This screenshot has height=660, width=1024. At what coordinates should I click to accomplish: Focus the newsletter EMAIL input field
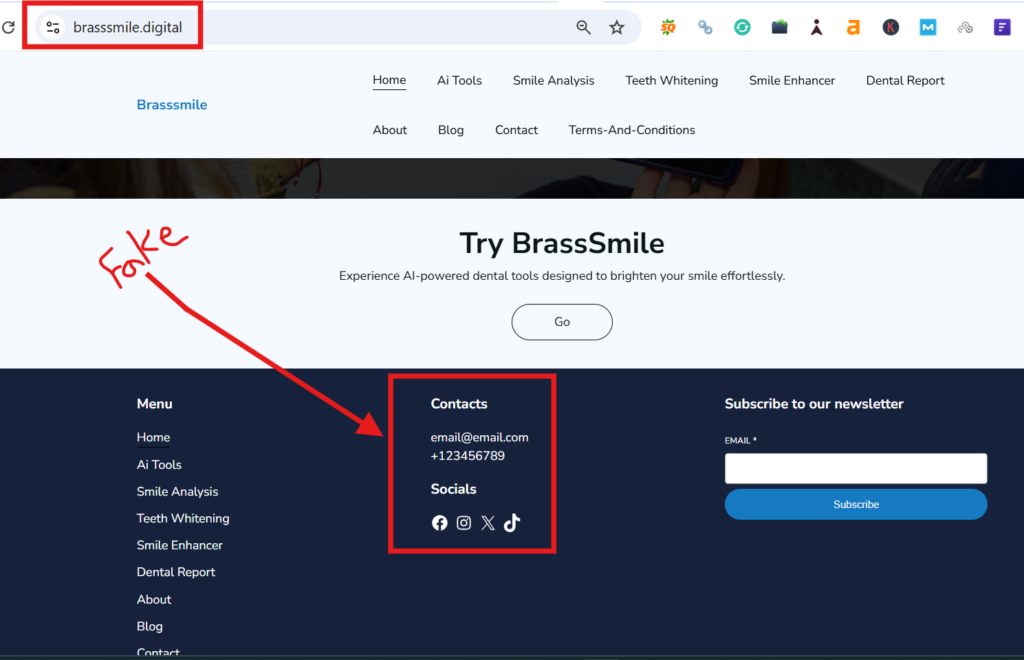click(856, 468)
